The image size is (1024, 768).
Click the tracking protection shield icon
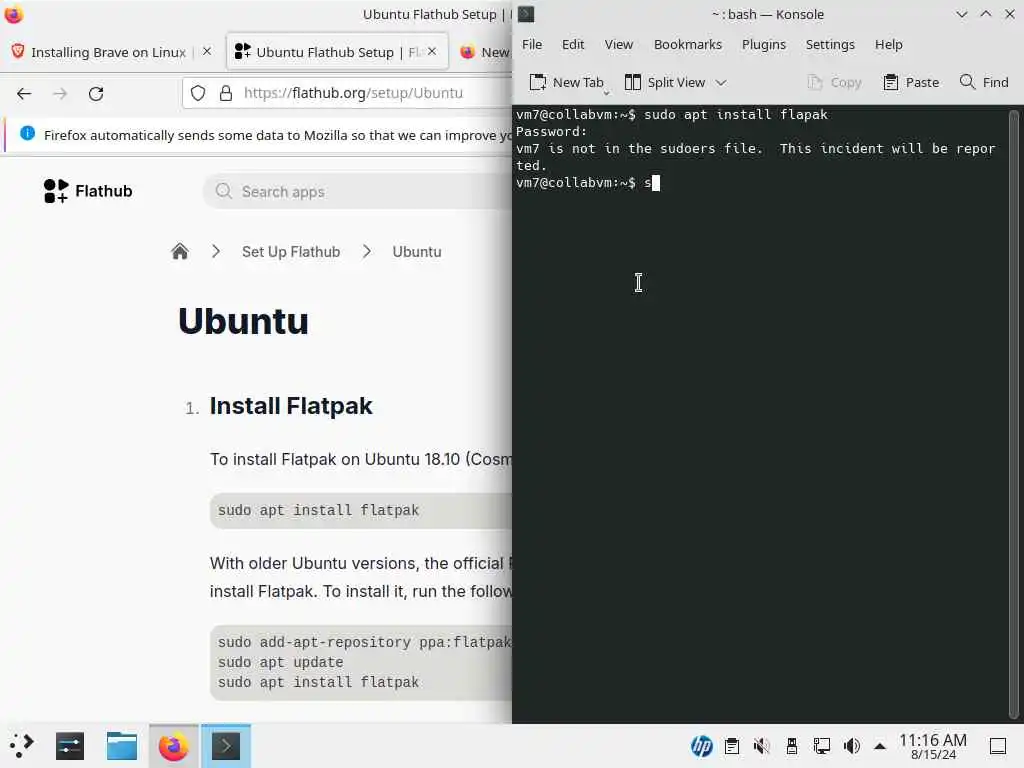(198, 93)
